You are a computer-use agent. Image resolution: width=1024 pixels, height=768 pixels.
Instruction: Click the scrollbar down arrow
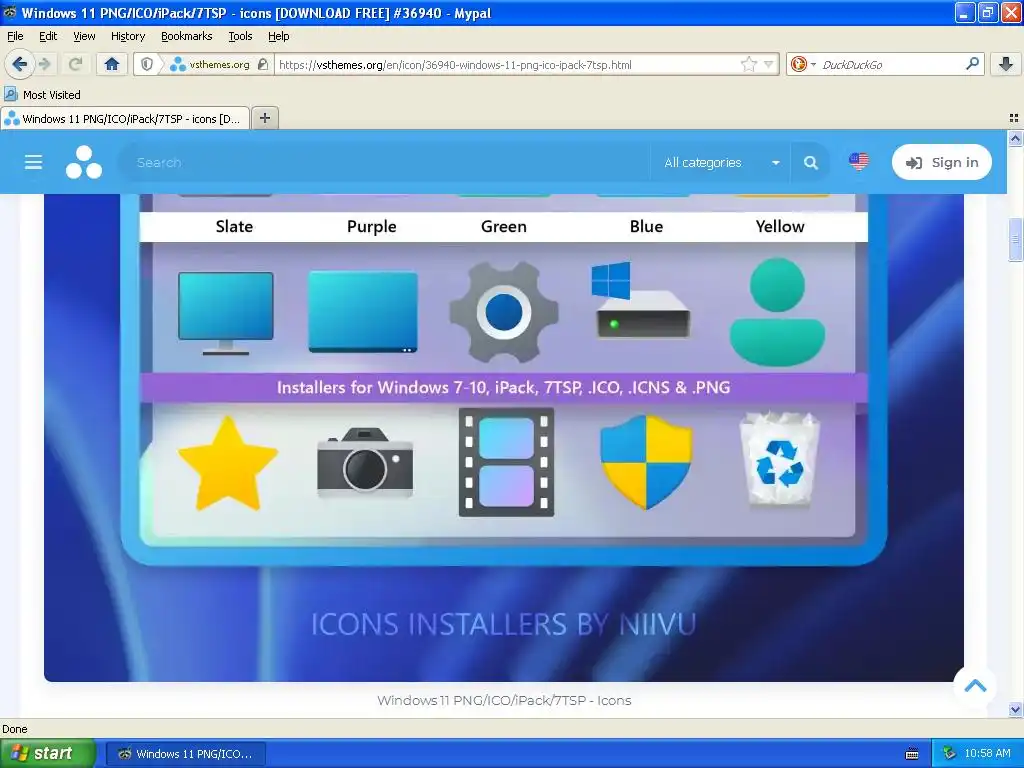click(1015, 709)
